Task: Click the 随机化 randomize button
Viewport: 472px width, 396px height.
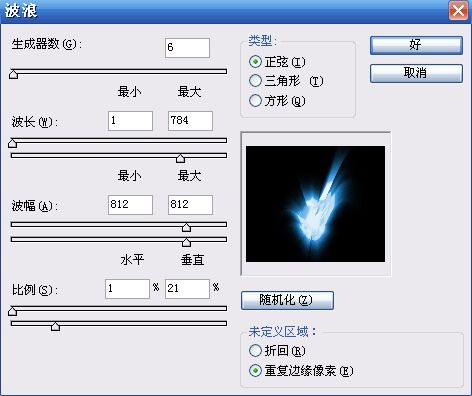Action: [x=287, y=300]
